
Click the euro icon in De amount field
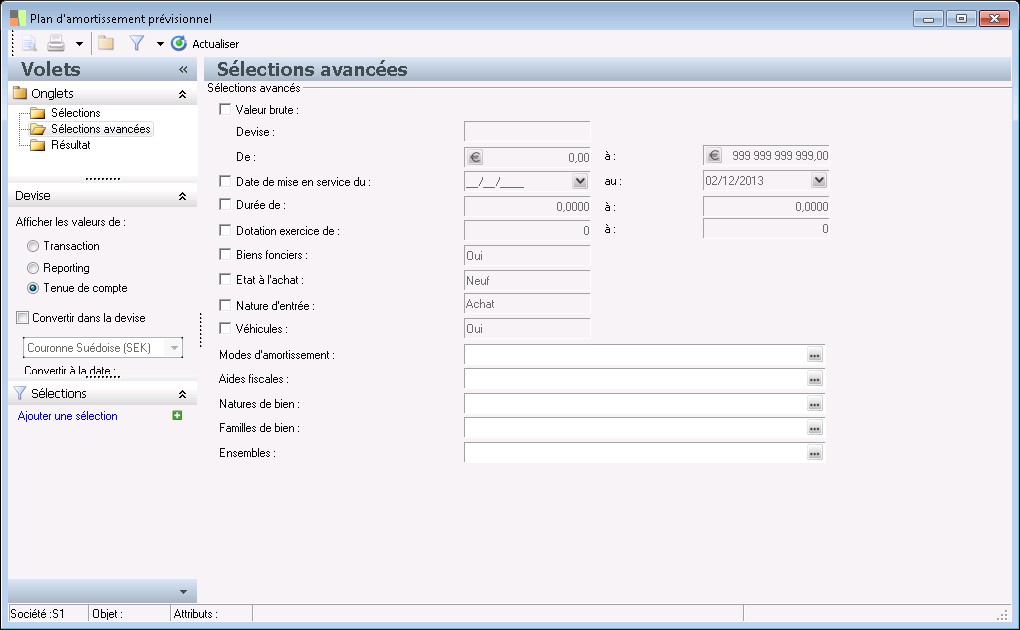click(x=475, y=157)
